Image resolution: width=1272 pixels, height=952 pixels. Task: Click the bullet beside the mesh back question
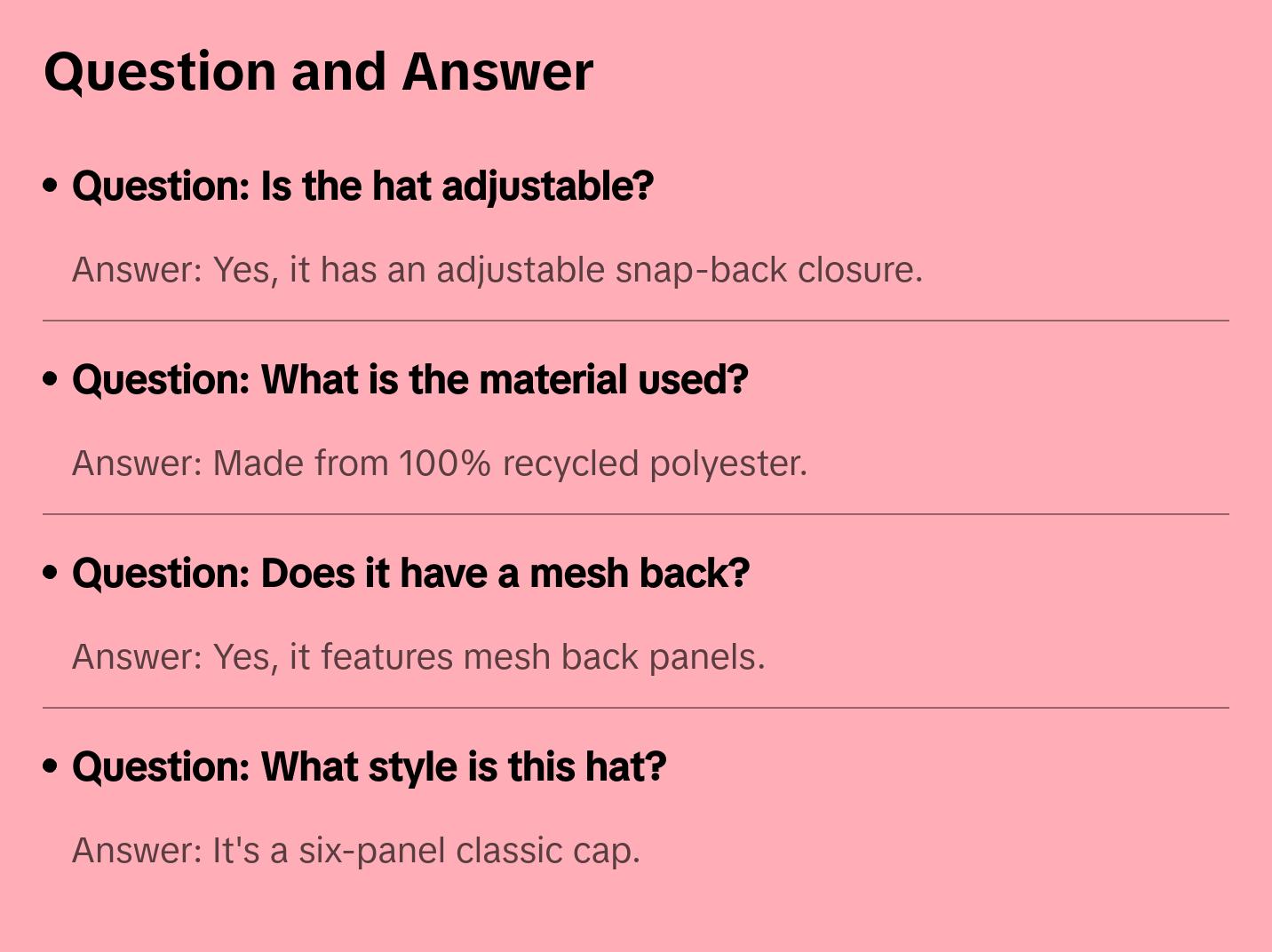point(51,573)
